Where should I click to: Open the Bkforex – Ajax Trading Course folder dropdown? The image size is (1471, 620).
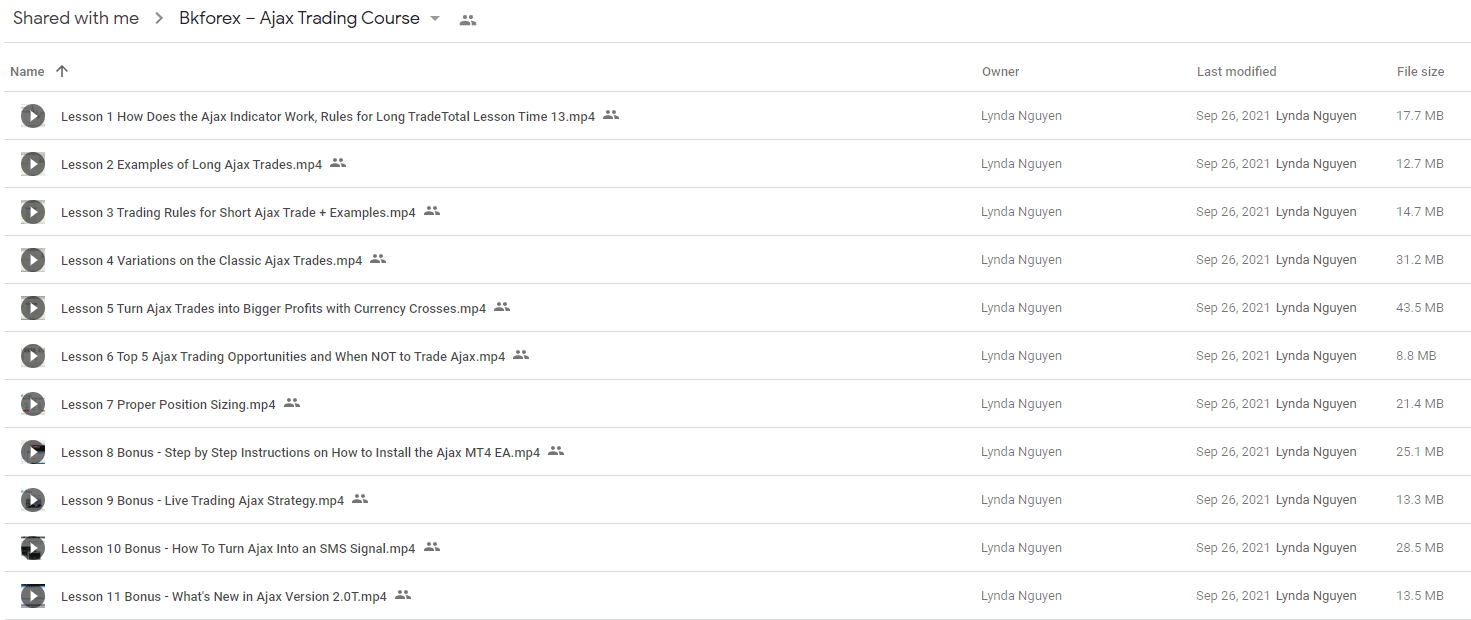[x=434, y=19]
